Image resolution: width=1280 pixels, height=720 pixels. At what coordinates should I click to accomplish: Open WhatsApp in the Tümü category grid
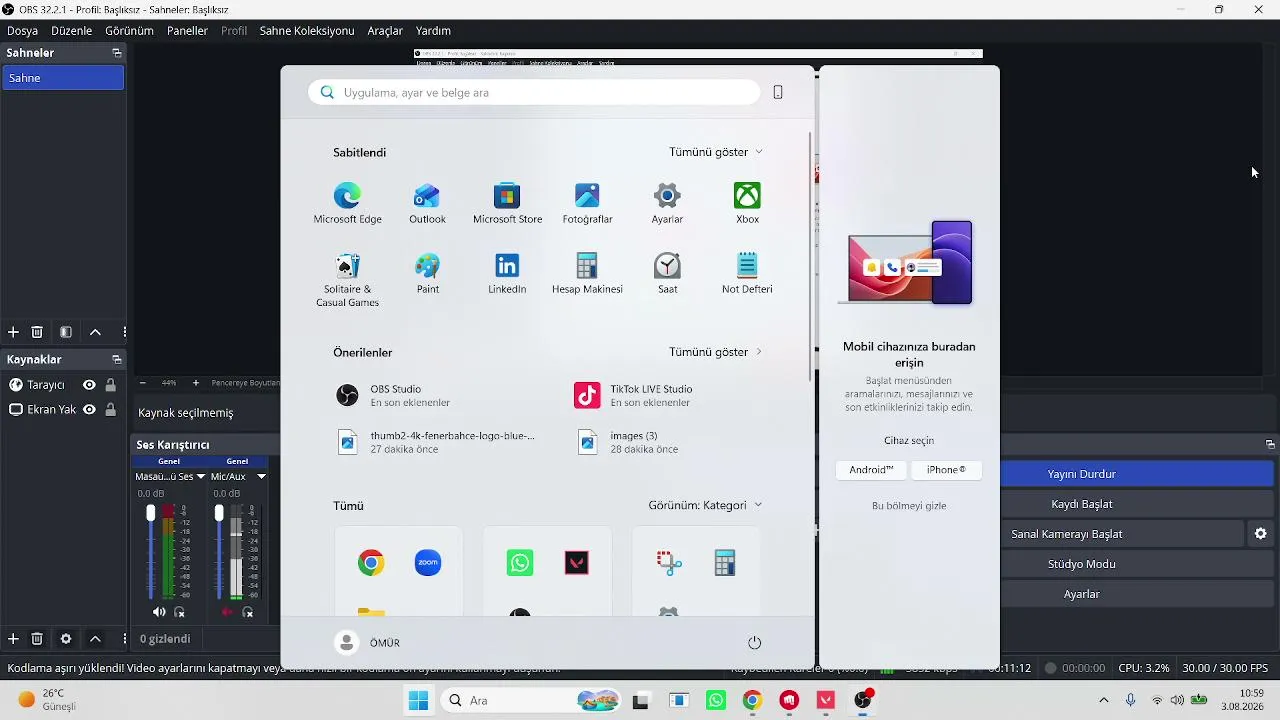point(520,563)
